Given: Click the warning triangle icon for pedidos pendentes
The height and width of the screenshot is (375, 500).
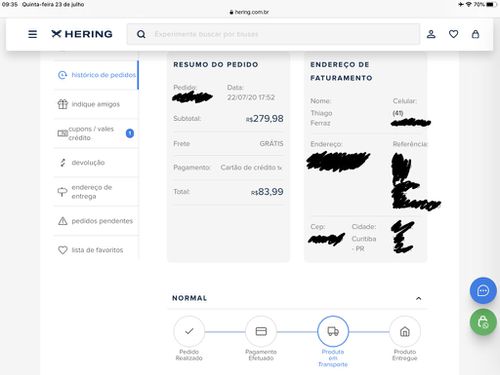Looking at the screenshot, I should point(63,221).
